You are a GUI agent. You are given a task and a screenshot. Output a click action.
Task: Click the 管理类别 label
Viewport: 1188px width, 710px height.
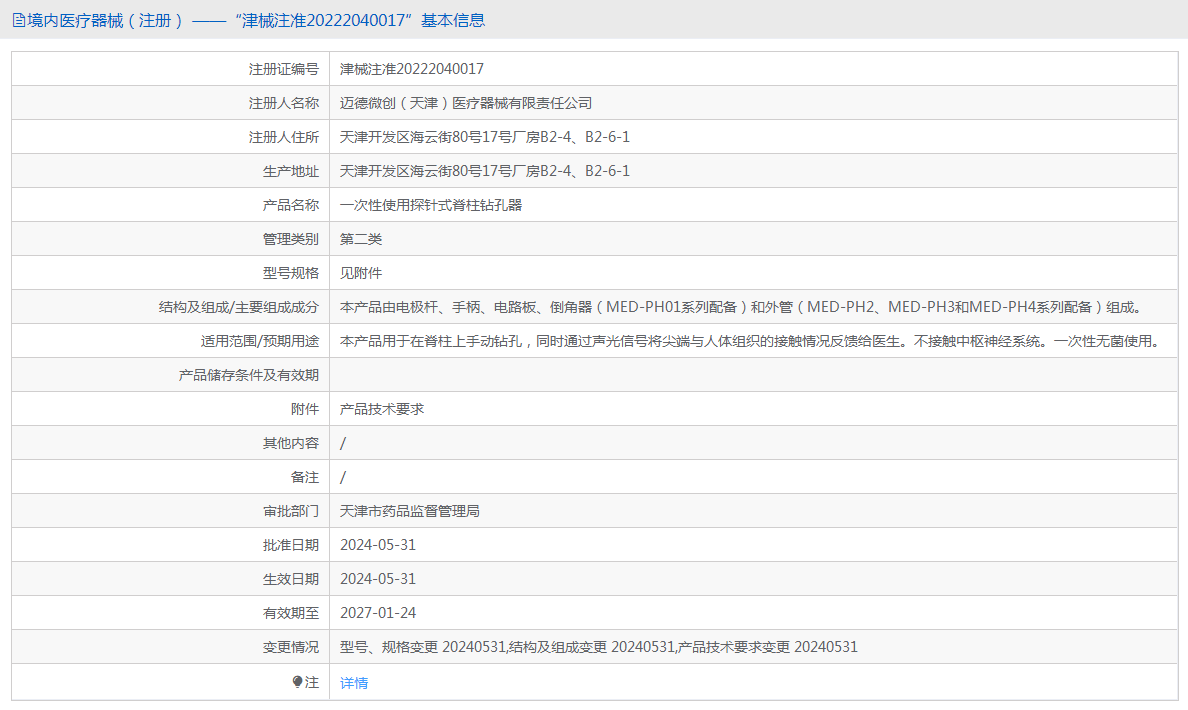[291, 239]
